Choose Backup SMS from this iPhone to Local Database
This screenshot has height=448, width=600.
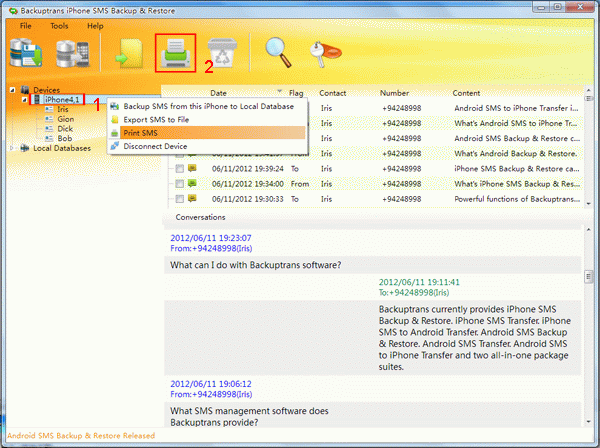[209, 106]
